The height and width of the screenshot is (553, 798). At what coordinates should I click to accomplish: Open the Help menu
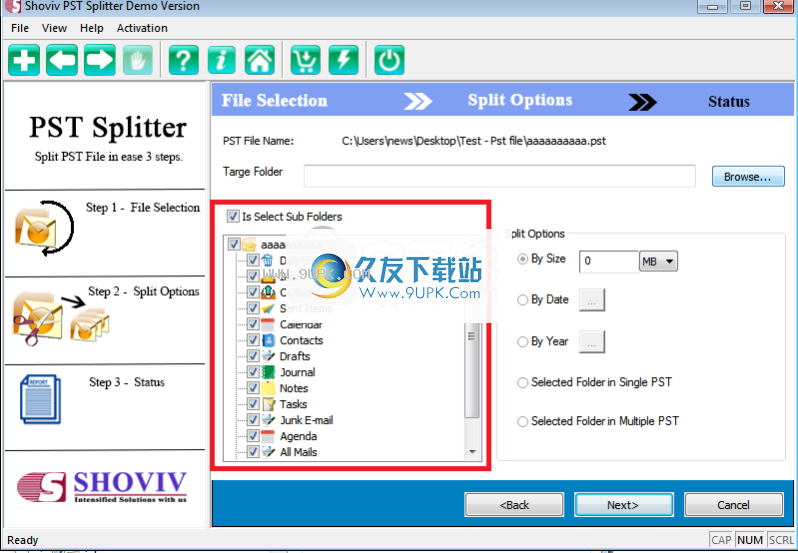coord(92,28)
